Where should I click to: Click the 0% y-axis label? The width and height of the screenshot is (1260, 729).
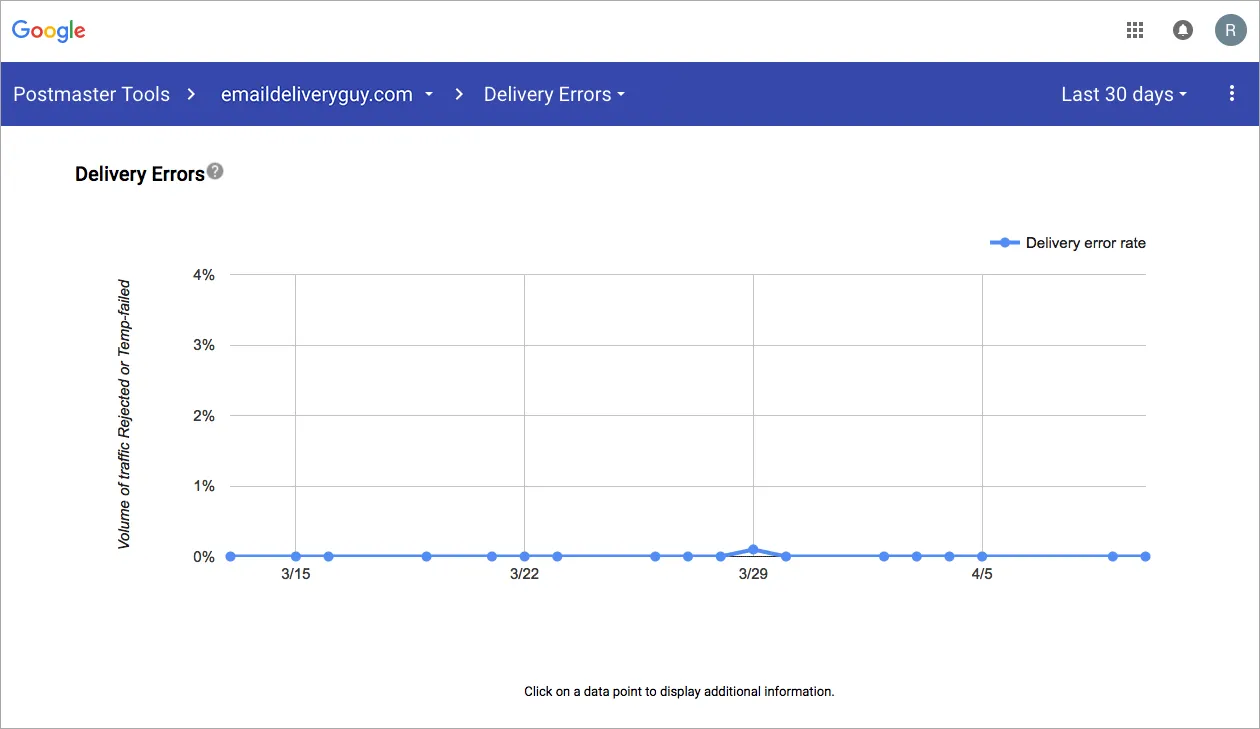tap(203, 557)
